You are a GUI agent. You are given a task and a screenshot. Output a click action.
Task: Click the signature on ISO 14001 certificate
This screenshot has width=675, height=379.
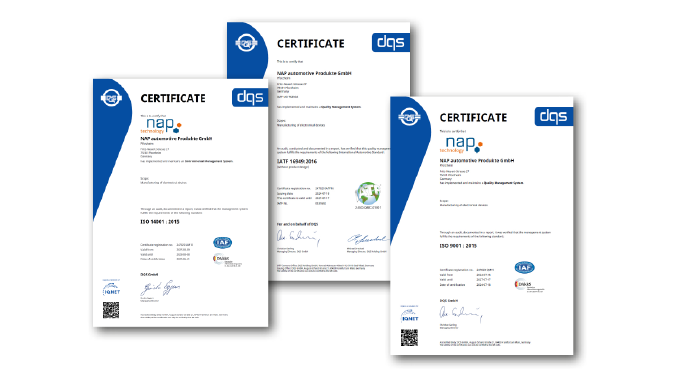(160, 288)
